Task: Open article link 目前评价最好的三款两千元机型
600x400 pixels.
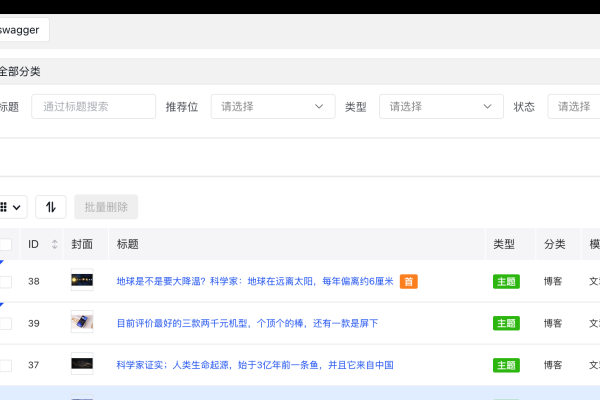Action: (247, 323)
